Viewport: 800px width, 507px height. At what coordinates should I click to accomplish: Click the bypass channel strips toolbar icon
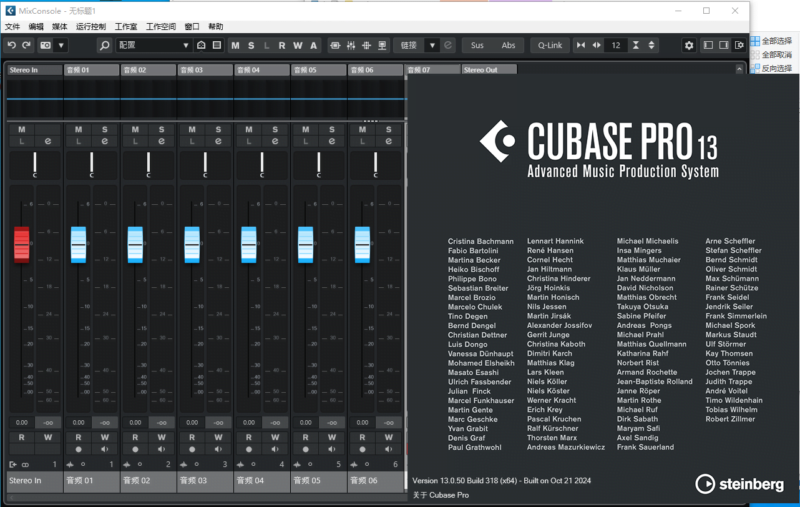[366, 45]
